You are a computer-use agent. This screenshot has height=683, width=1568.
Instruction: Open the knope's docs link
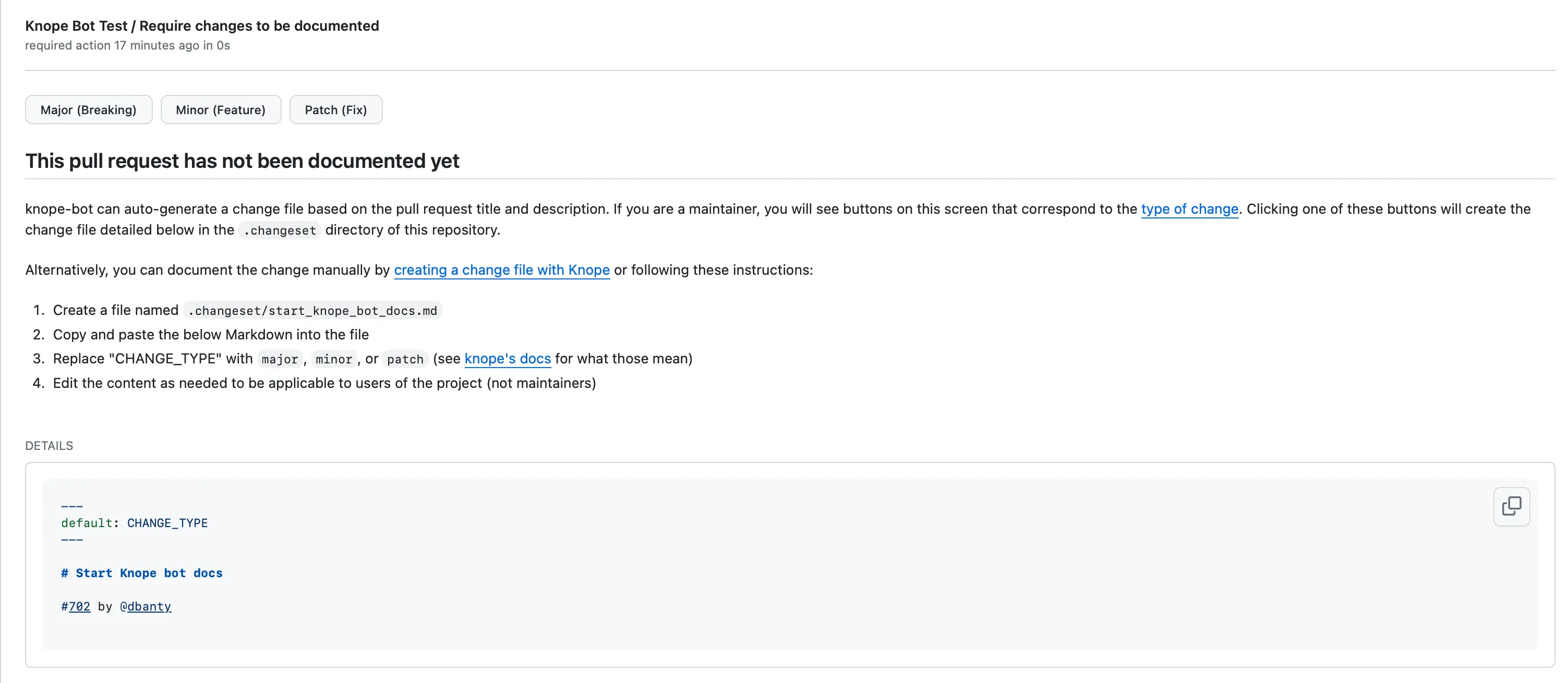(x=507, y=359)
